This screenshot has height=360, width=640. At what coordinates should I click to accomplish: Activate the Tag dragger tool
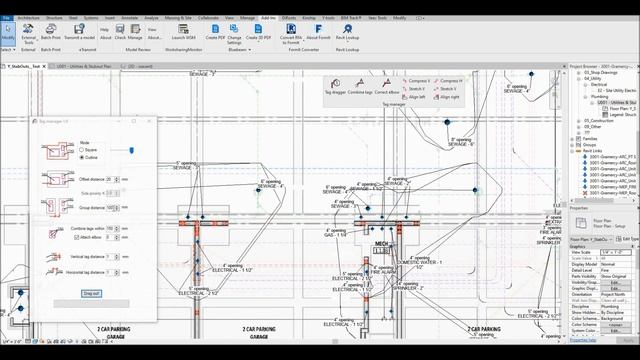tap(335, 87)
